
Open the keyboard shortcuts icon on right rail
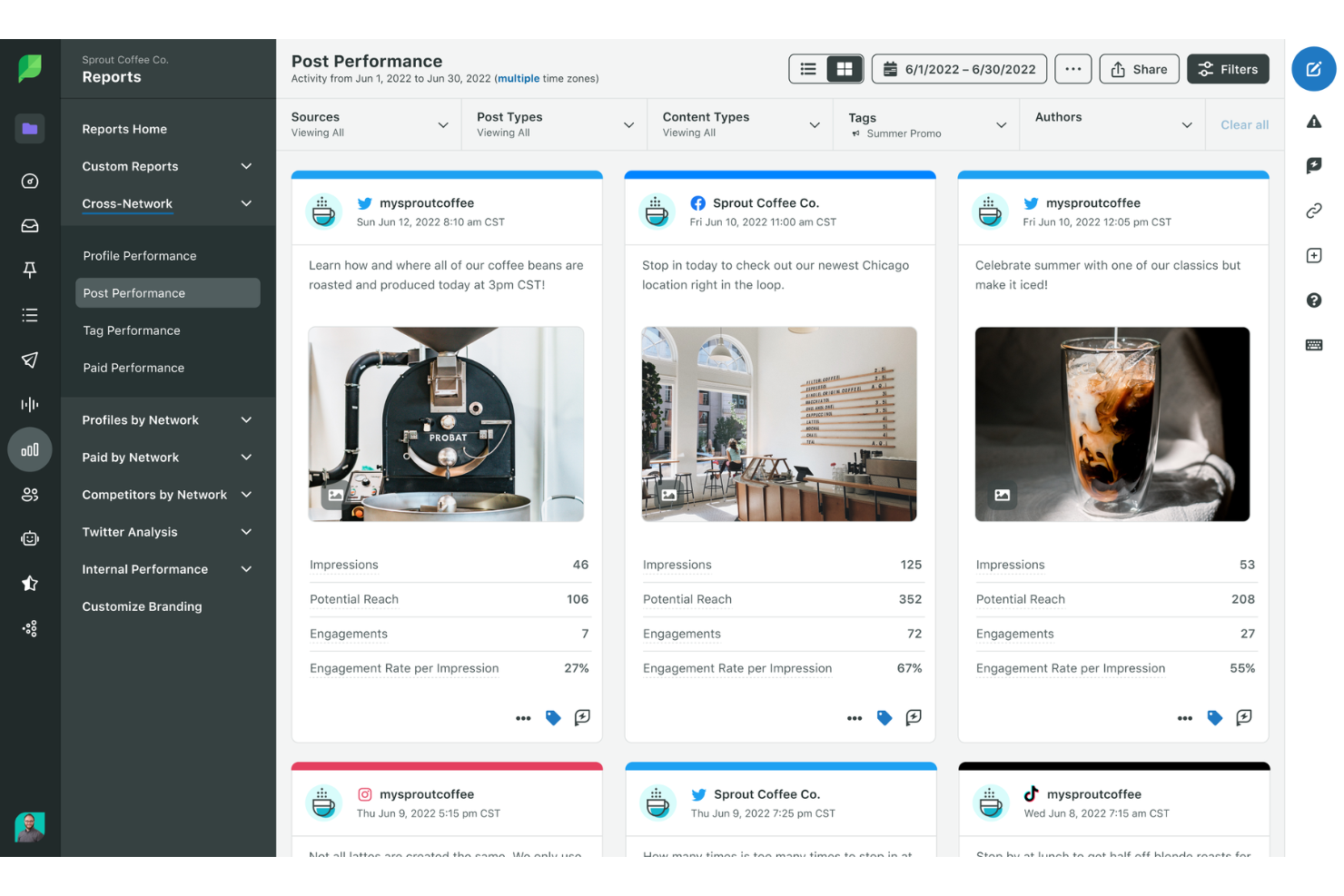(x=1313, y=344)
